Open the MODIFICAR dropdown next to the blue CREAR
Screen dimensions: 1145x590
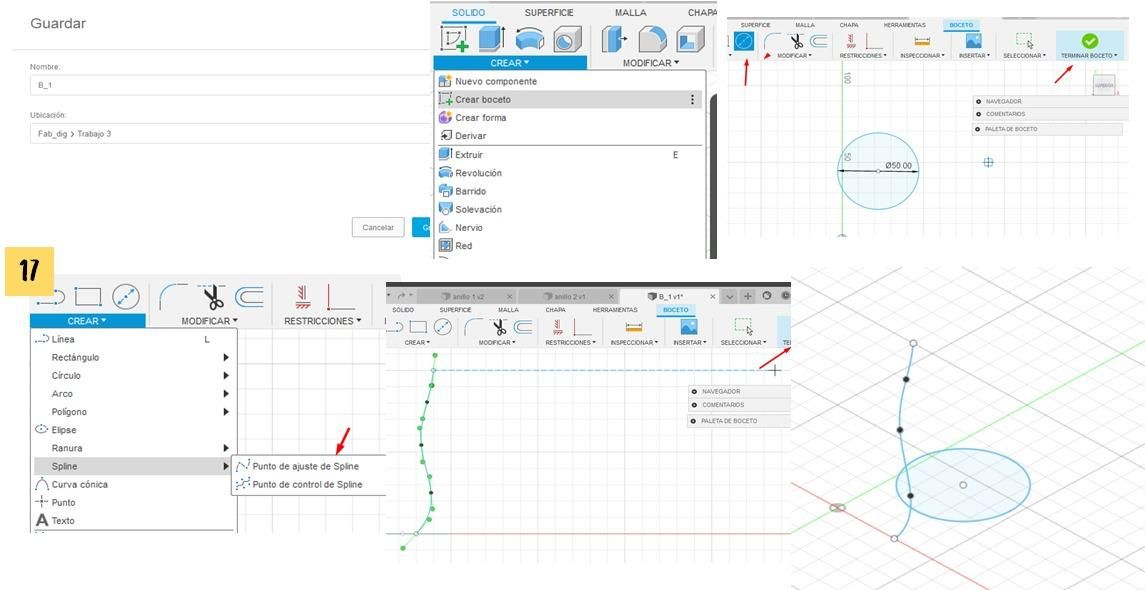tap(651, 63)
